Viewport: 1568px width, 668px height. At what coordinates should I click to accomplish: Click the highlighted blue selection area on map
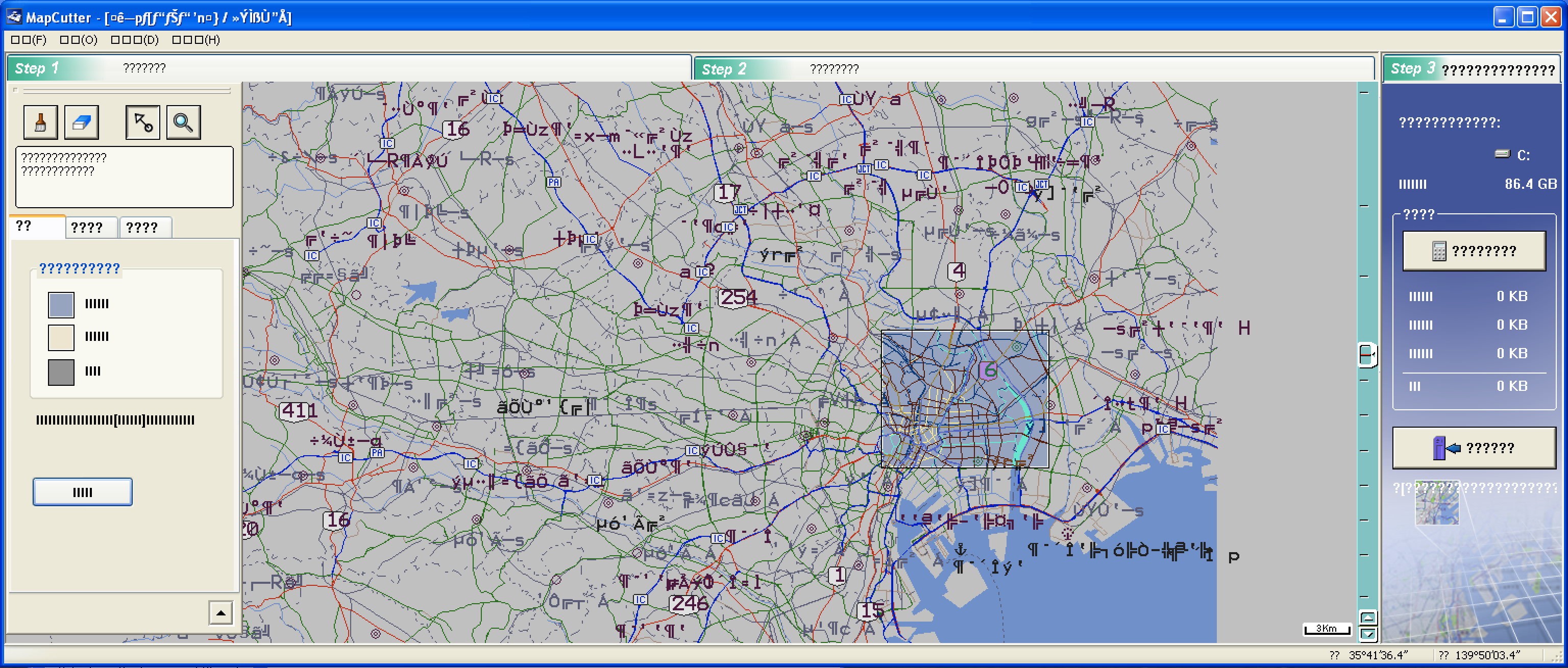965,399
